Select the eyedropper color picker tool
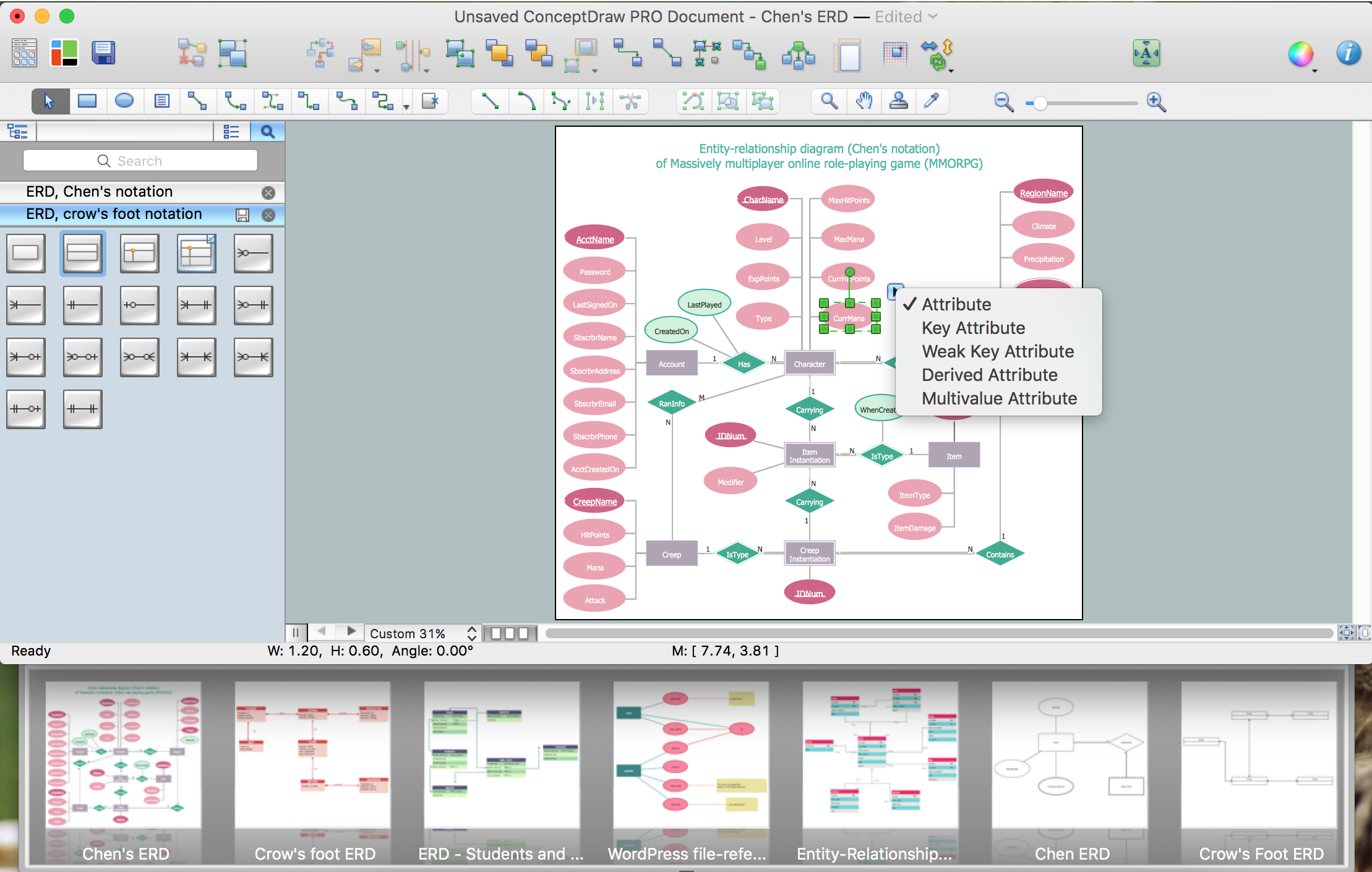 click(931, 100)
